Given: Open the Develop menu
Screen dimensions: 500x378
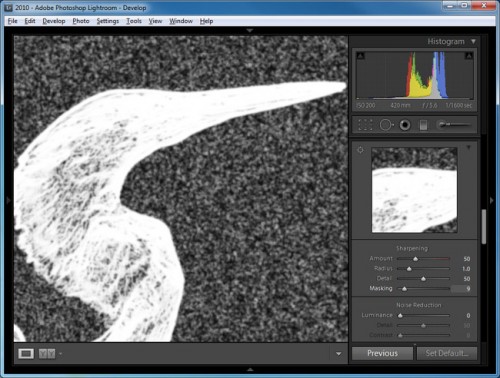Looking at the screenshot, I should click(x=54, y=21).
